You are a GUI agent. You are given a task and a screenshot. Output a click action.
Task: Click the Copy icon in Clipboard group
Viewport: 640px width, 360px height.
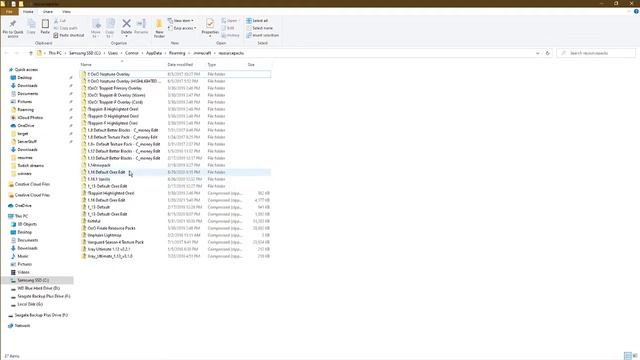[x=31, y=24]
